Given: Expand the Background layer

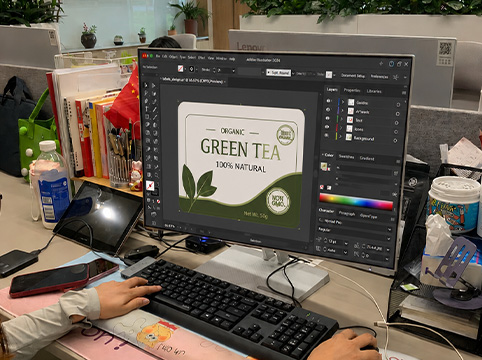Looking at the screenshot, I should [x=340, y=137].
